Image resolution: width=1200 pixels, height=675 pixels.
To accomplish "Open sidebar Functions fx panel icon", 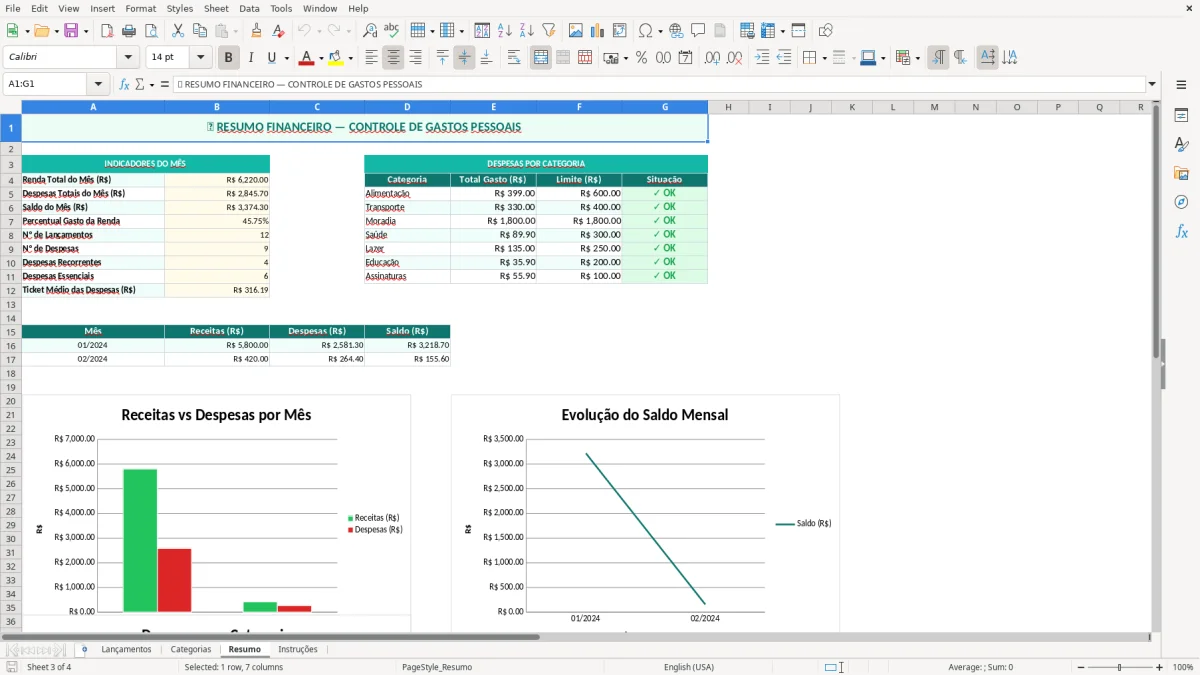I will point(1181,232).
